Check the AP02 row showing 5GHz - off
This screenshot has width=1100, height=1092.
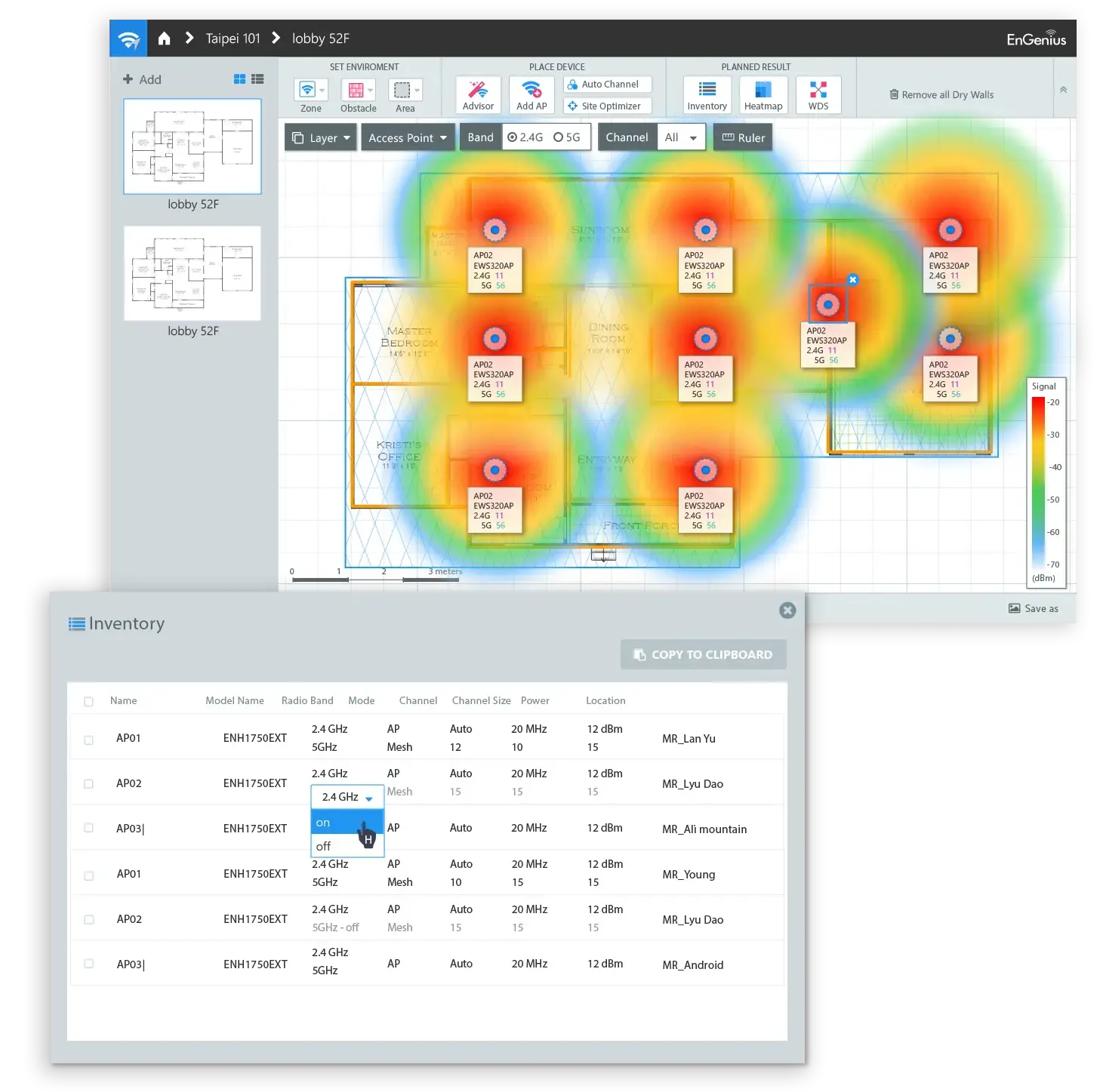(89, 920)
